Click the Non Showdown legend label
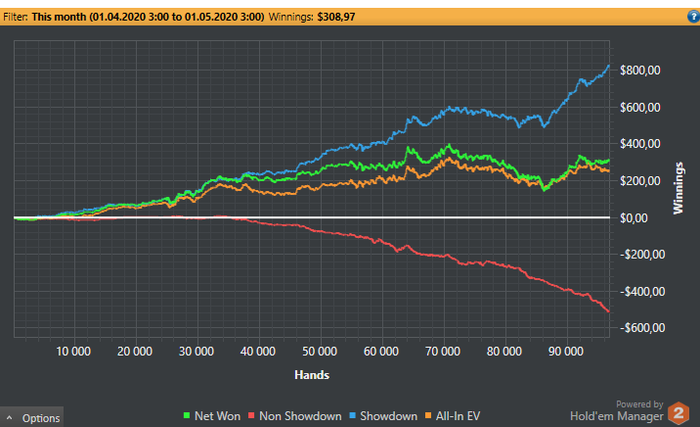The image size is (700, 427). point(300,416)
